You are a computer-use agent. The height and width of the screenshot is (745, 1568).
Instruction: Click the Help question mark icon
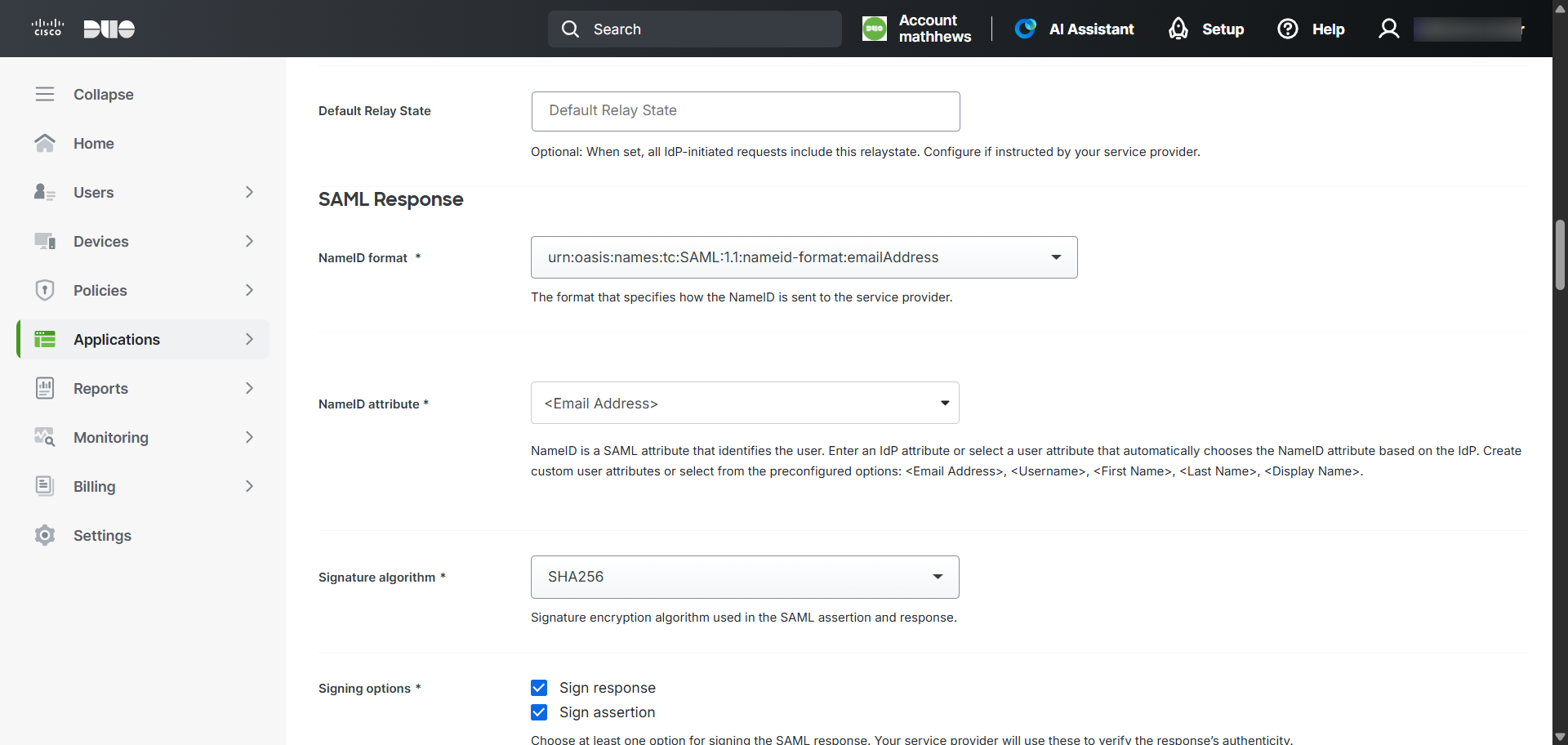tap(1288, 29)
